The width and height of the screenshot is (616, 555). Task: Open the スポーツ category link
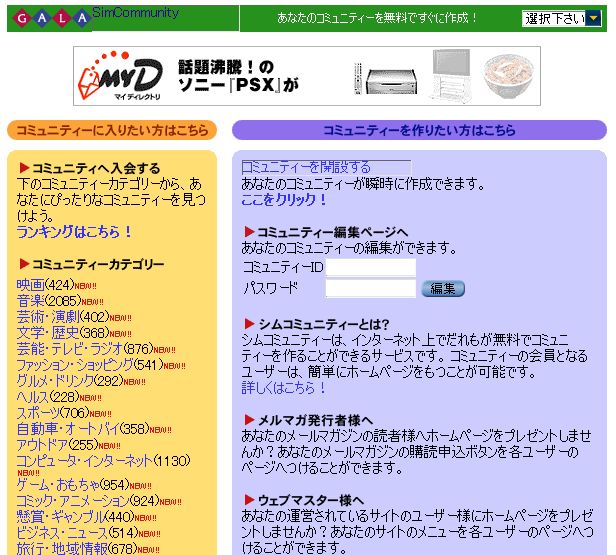(37, 413)
